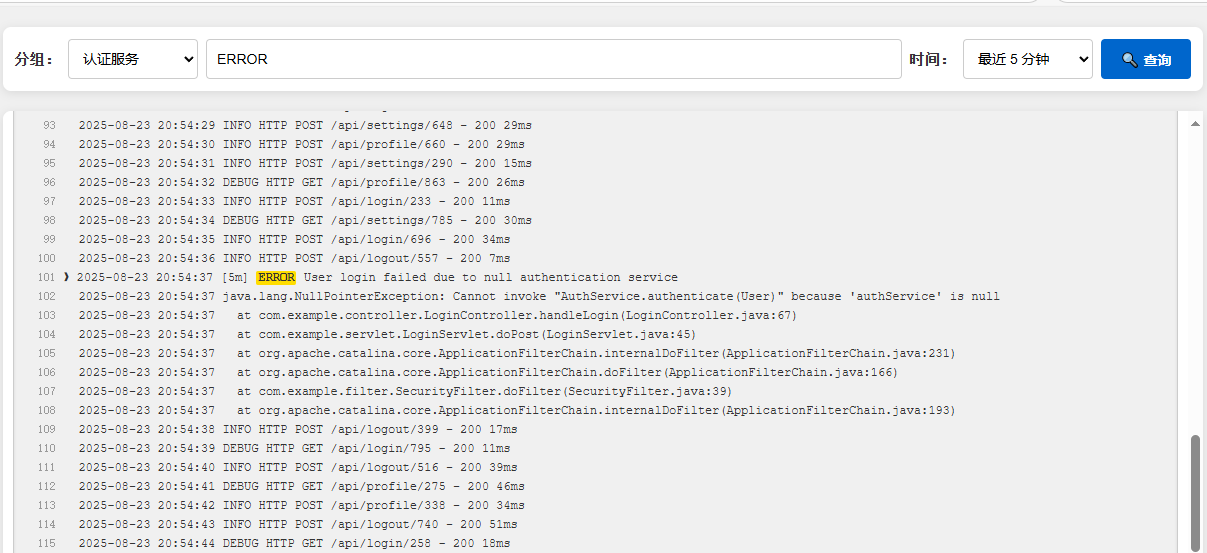Click line number 101 in the gutter
Viewport: 1207px width, 553px height.
[x=45, y=277]
